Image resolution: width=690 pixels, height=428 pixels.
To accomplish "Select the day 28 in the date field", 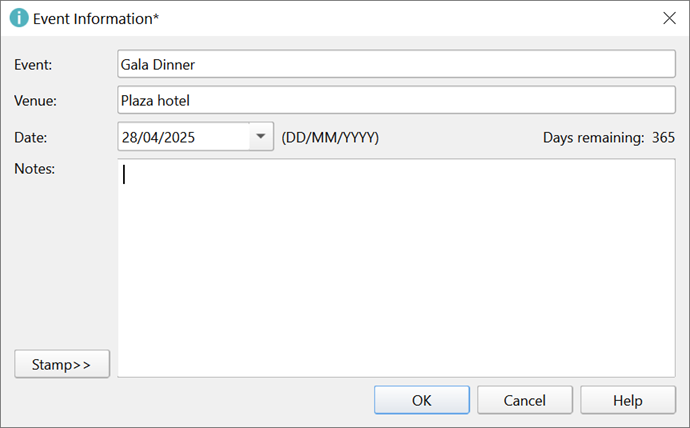I will [x=129, y=138].
